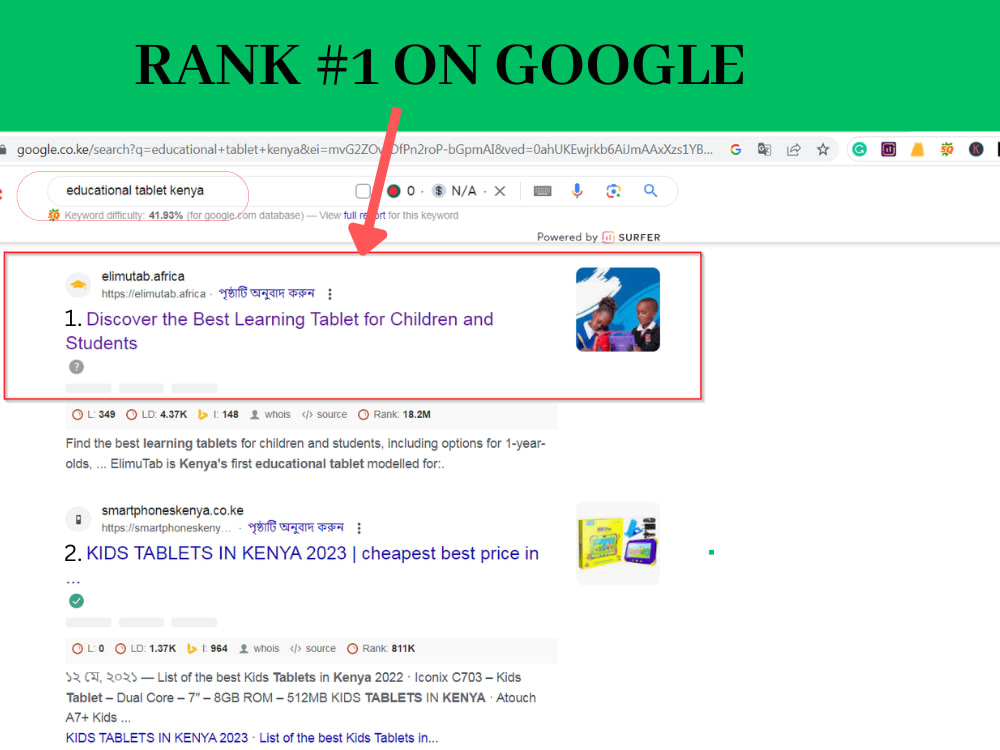The image size is (1000, 750).
Task: Click the LD 1.37K metric
Action: (145, 649)
